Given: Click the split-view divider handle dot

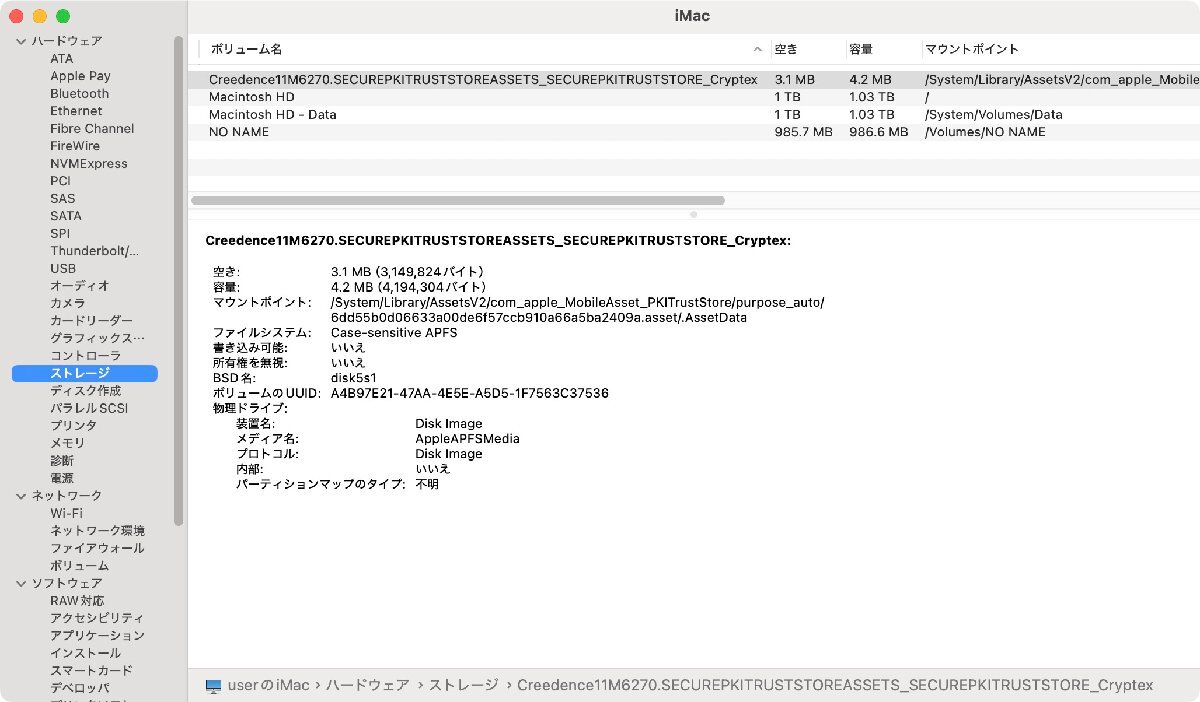Looking at the screenshot, I should coord(693,214).
